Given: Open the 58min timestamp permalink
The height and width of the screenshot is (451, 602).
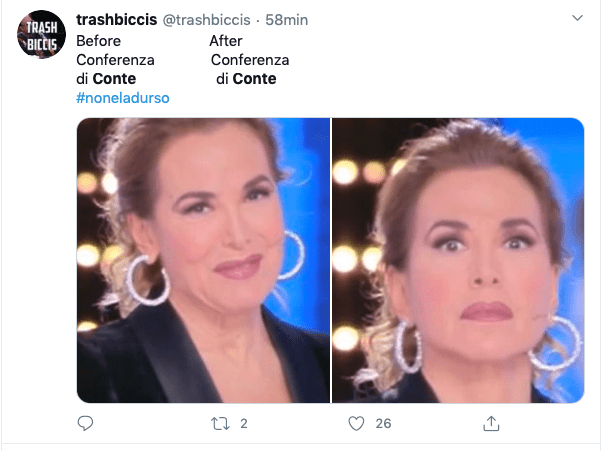Looking at the screenshot, I should [287, 20].
